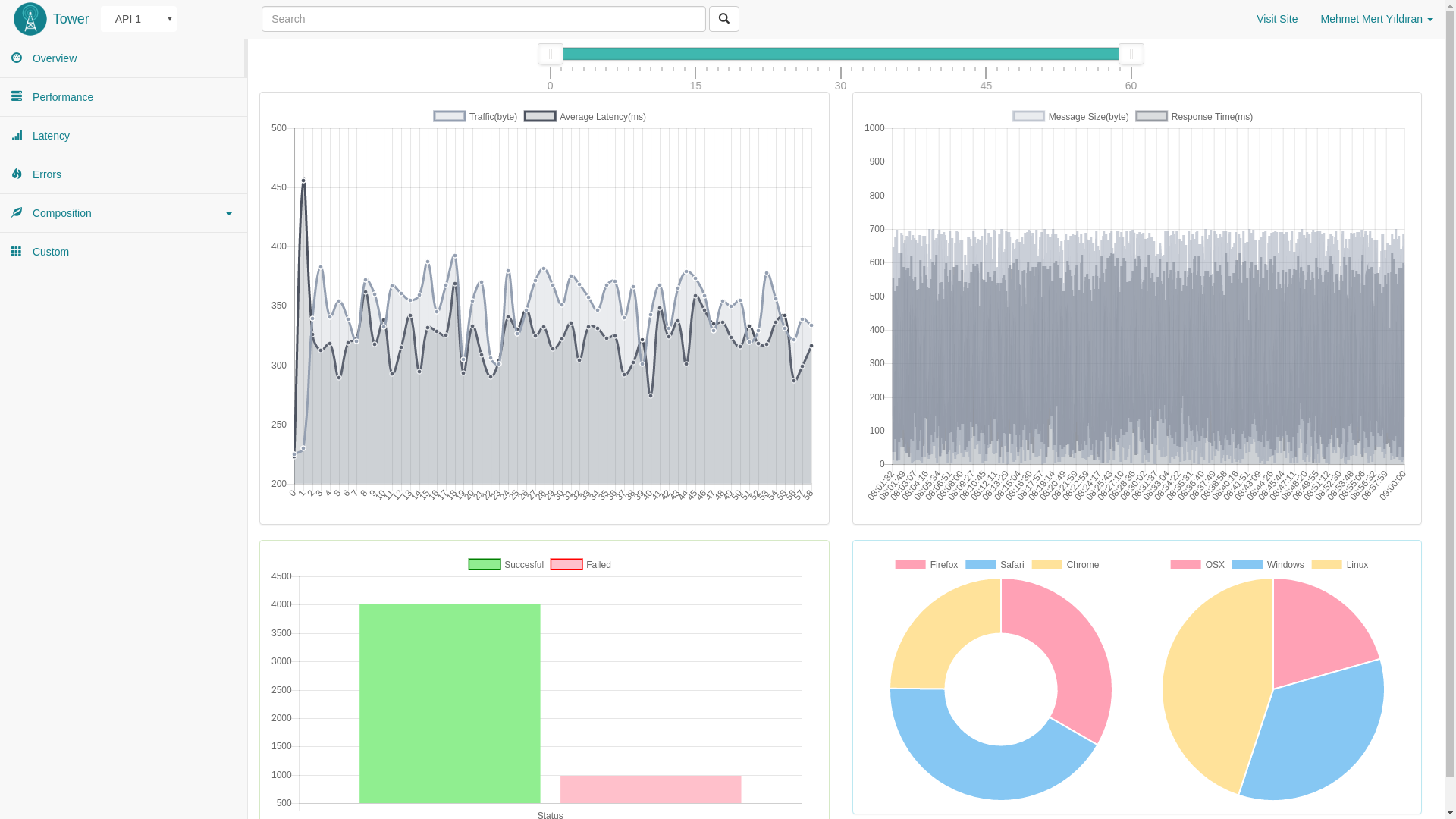Focus the Search input field
Viewport: 1456px width, 819px height.
[x=484, y=19]
